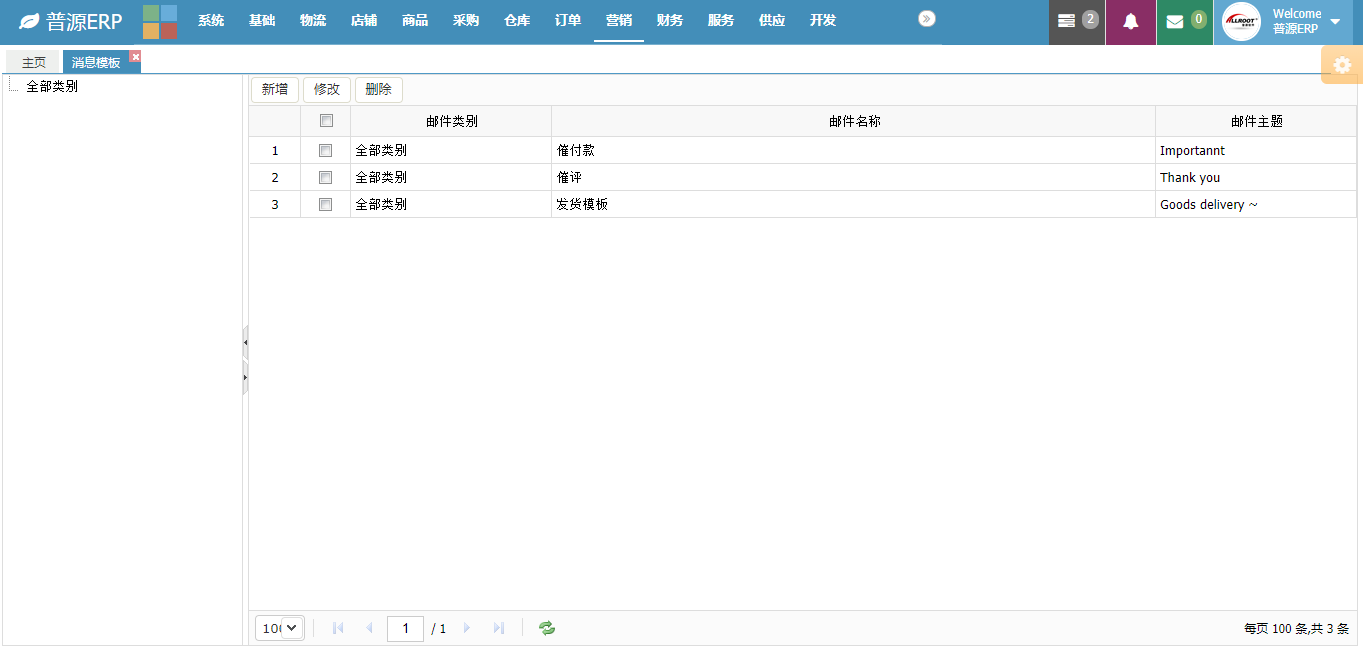Click the 删除 button
The height and width of the screenshot is (662, 1363).
point(379,89)
